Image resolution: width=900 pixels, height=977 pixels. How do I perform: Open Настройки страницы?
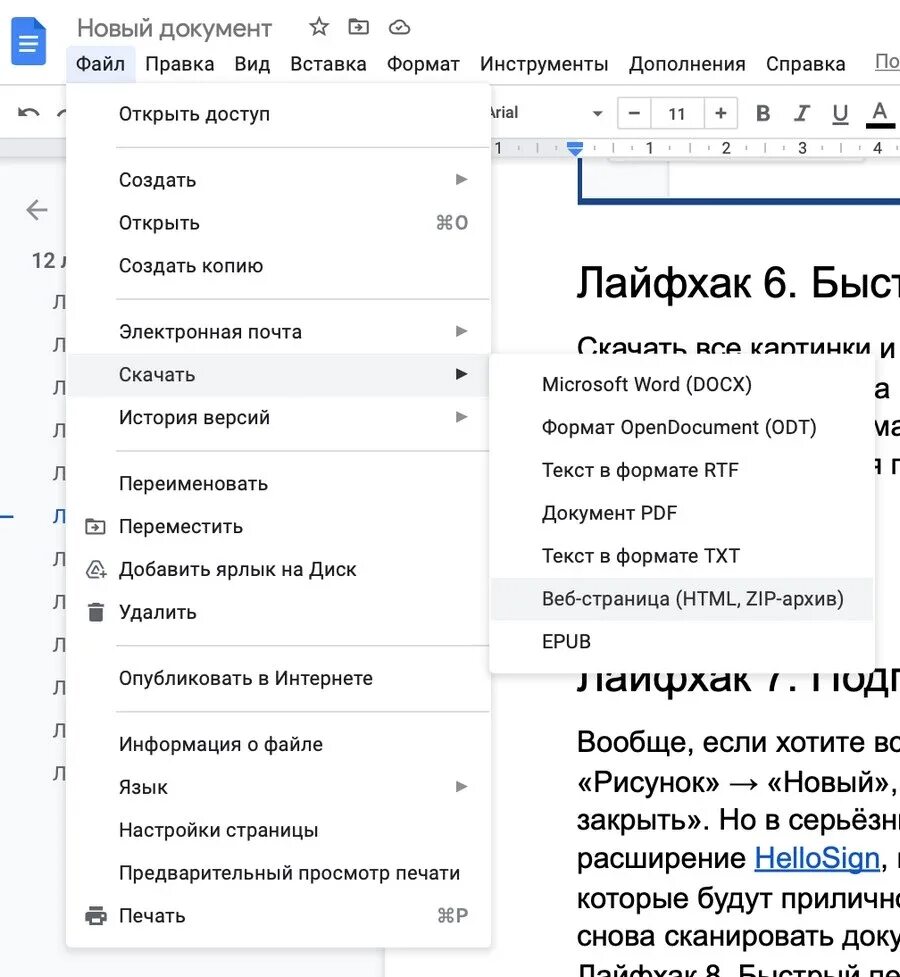point(278,830)
